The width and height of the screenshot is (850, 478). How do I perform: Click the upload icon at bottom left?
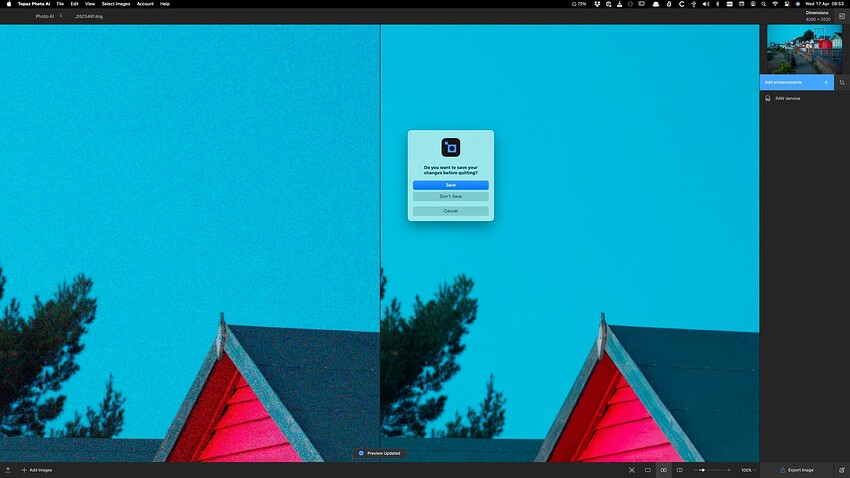click(8, 470)
